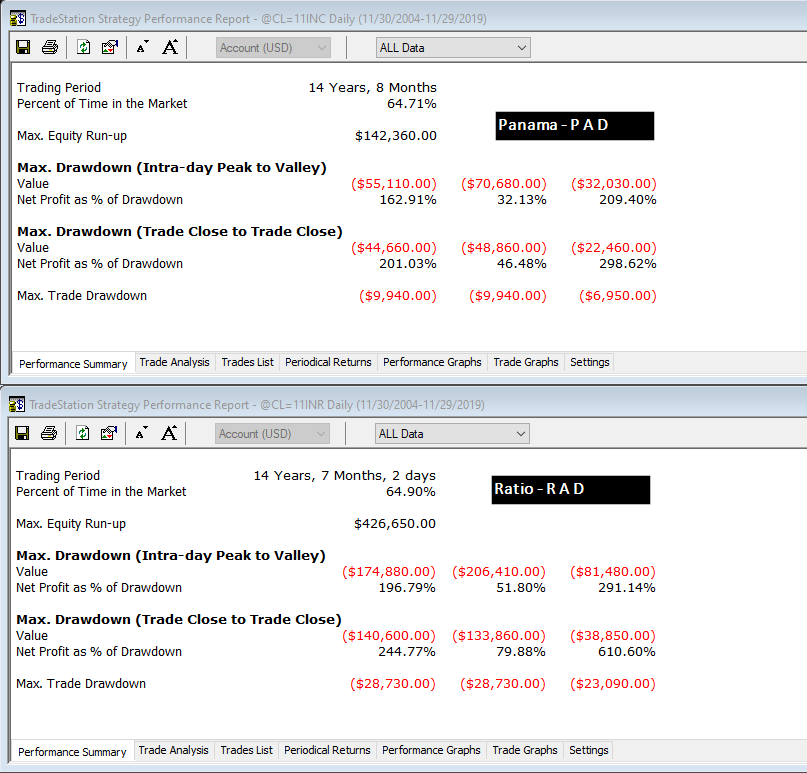The height and width of the screenshot is (773, 807).
Task: Expand ALL Data dropdown in @CL=11INC report
Action: point(522,48)
